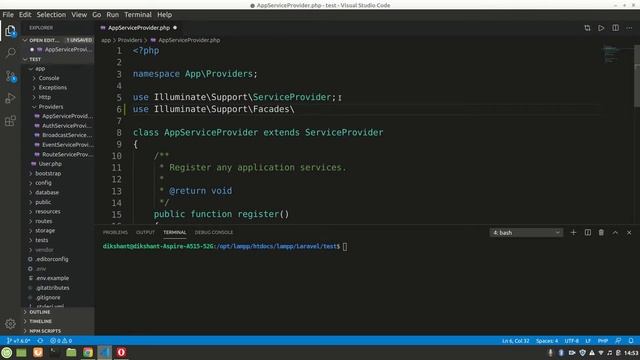The image size is (640, 360).
Task: Switch to the Problems tab
Action: point(115,232)
